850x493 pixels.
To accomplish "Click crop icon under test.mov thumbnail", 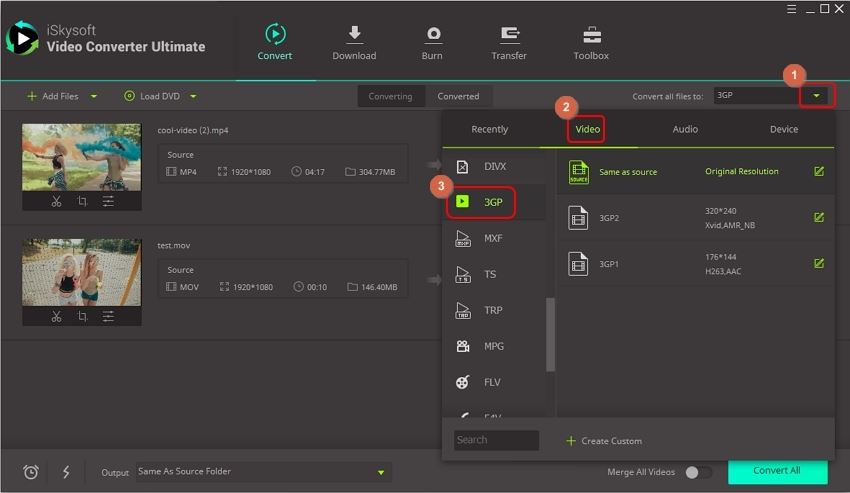I will click(x=82, y=316).
